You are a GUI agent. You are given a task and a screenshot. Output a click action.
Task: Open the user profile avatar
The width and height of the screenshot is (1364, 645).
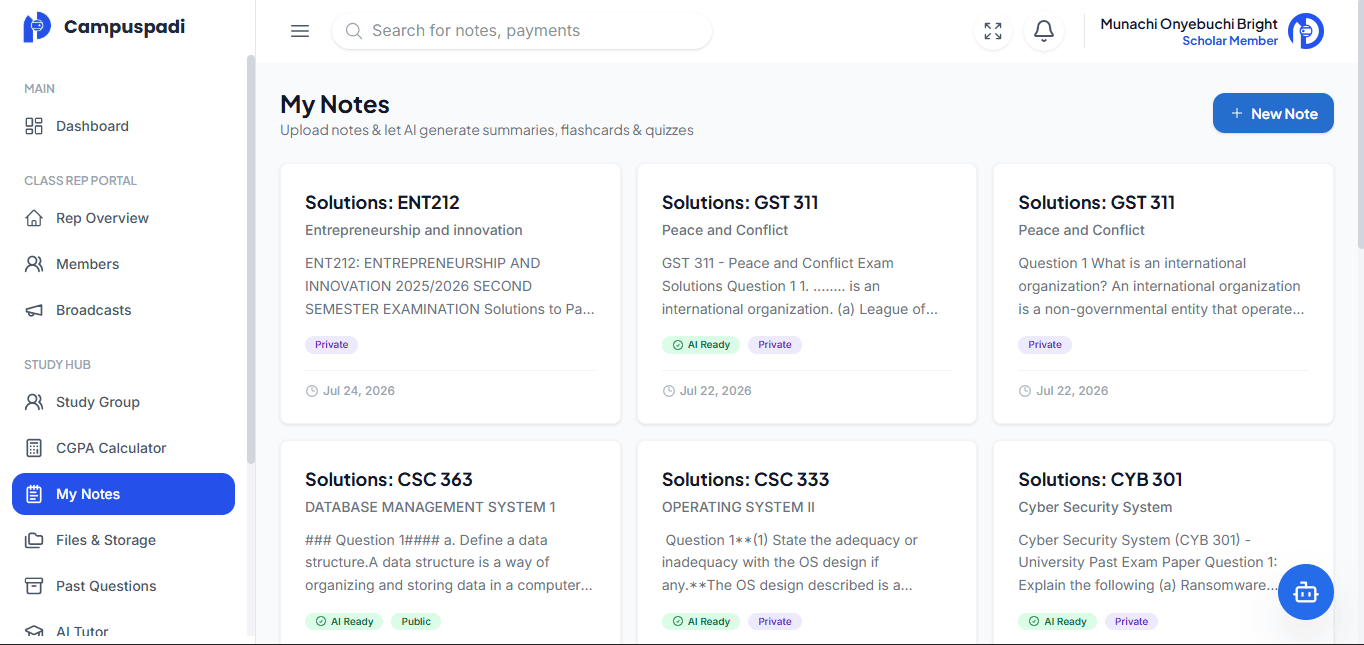[x=1306, y=31]
